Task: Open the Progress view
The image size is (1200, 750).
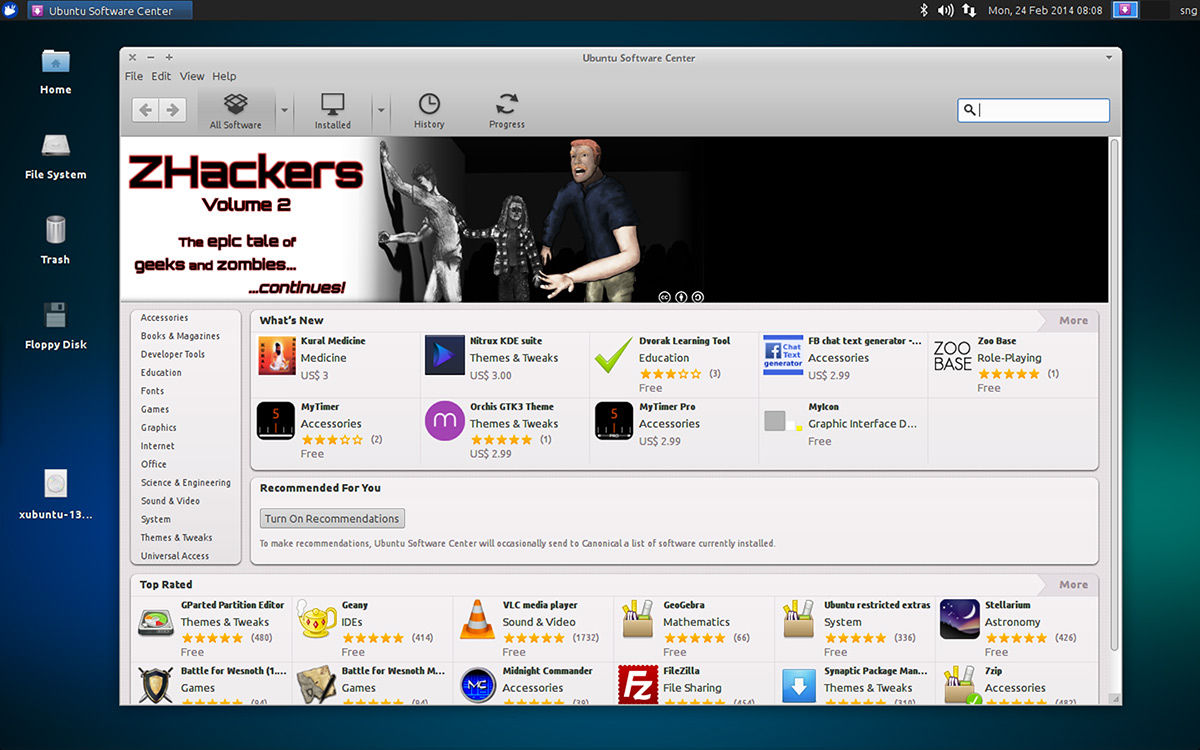Action: pos(507,110)
